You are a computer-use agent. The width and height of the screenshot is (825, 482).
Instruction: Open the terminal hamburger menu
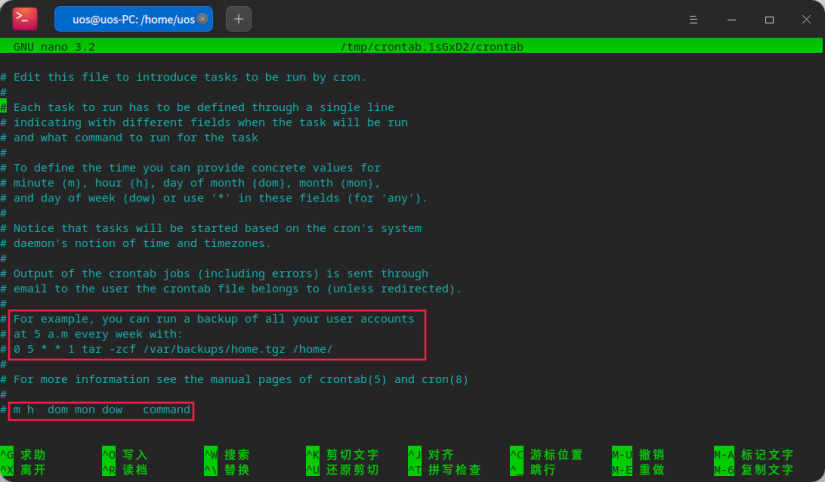tap(694, 19)
